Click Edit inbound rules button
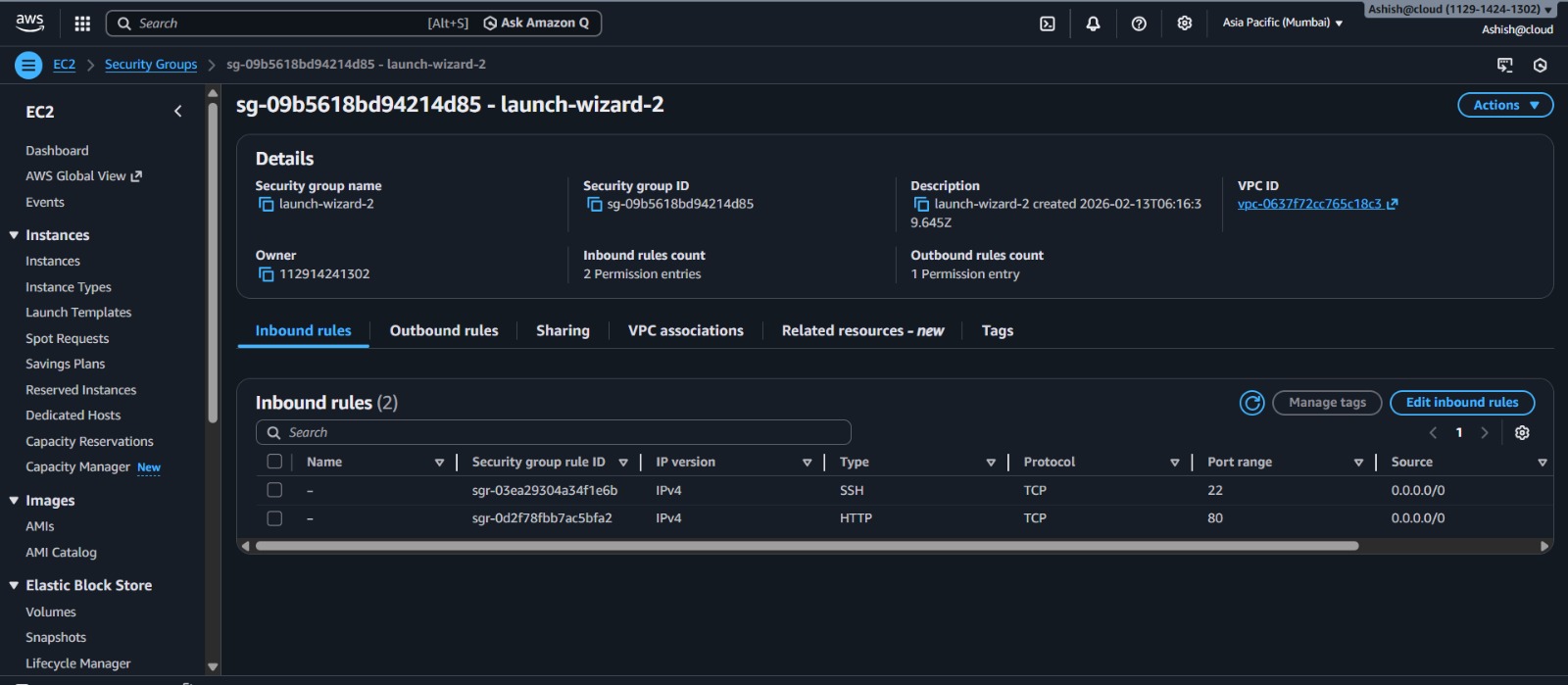The image size is (1568, 685). (1462, 403)
